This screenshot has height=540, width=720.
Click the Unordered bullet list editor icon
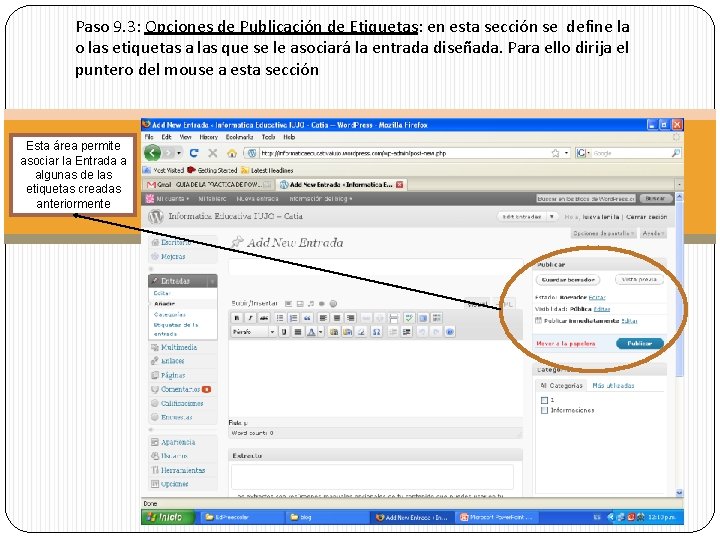pyautogui.click(x=280, y=318)
